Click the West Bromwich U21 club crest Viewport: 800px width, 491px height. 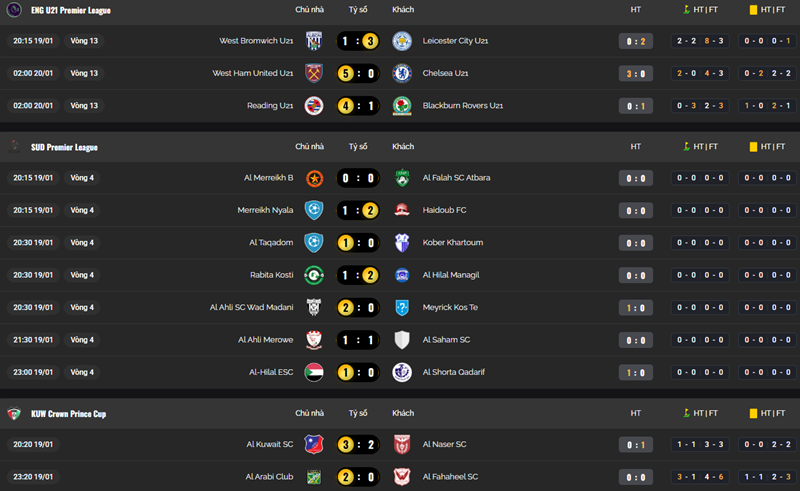(314, 41)
